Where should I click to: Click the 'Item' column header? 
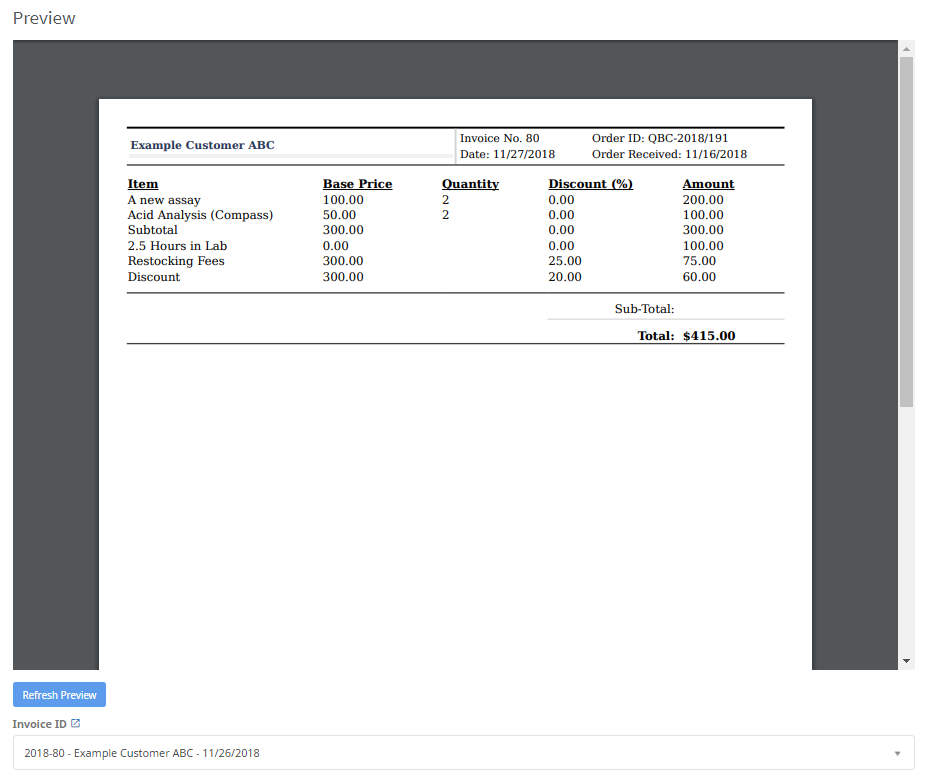pos(143,184)
